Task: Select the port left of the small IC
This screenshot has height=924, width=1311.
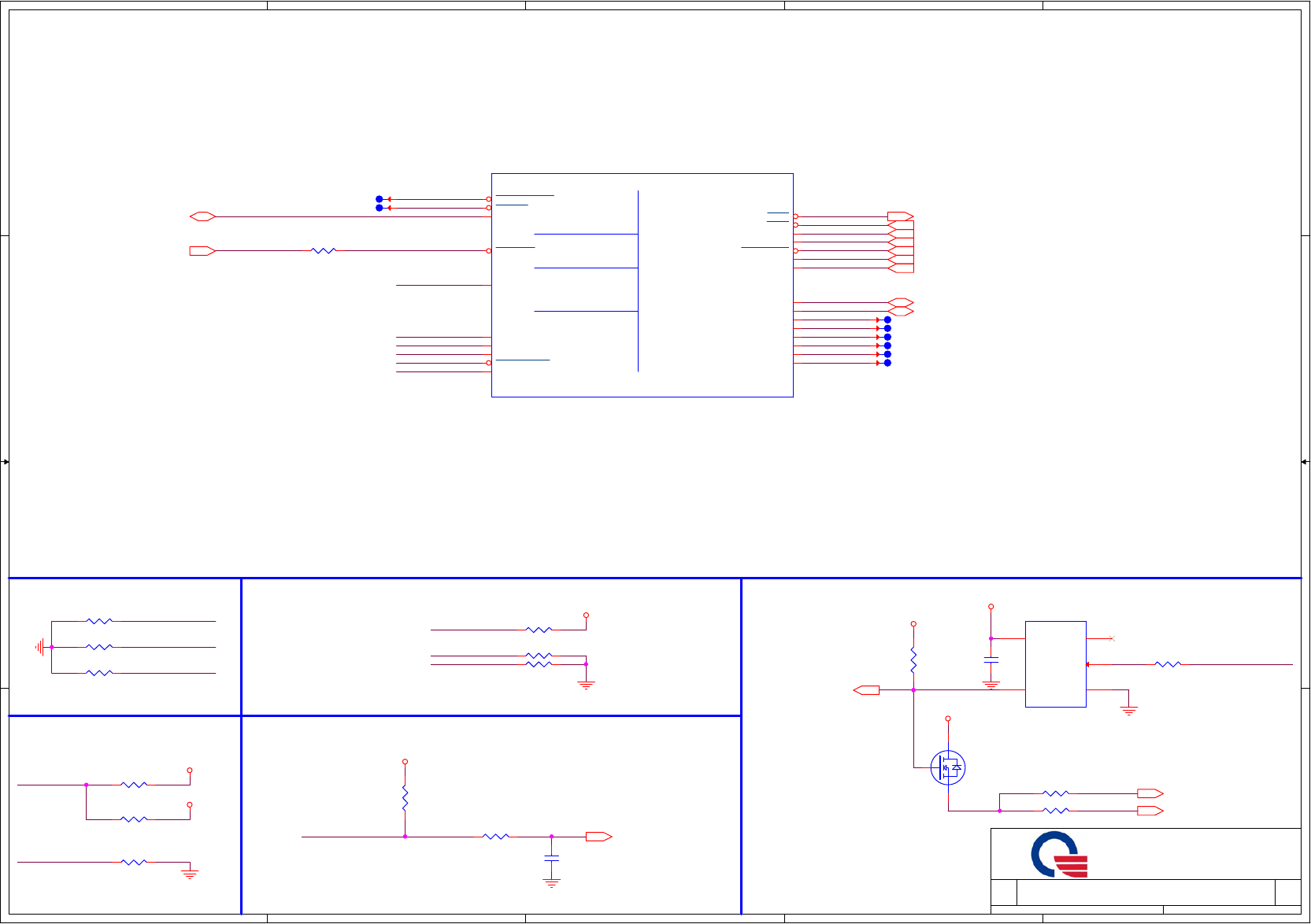Action: click(x=866, y=690)
